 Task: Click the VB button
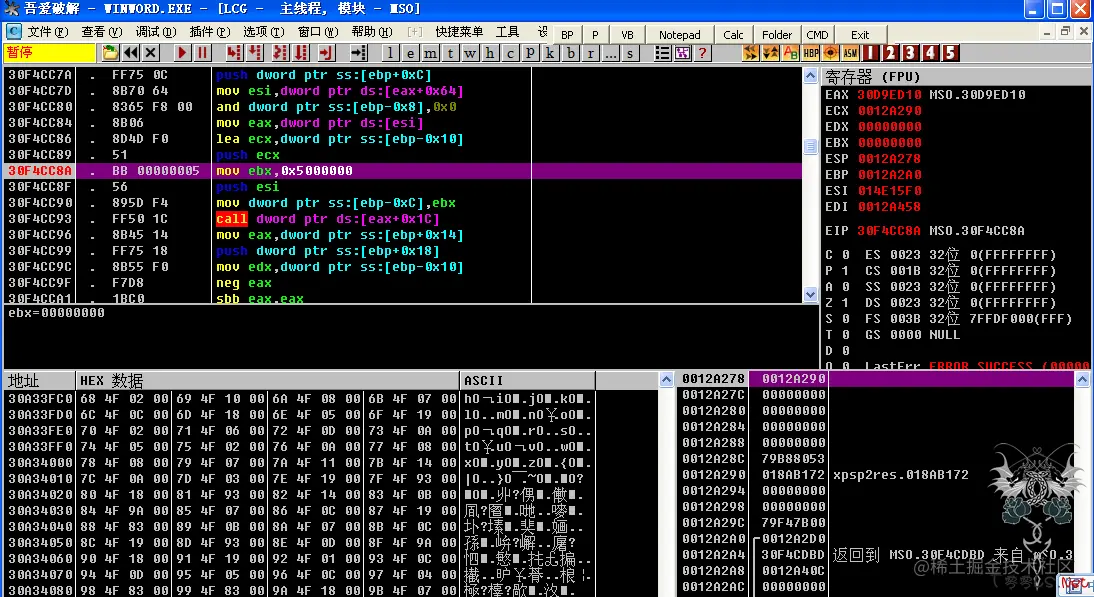click(x=627, y=35)
